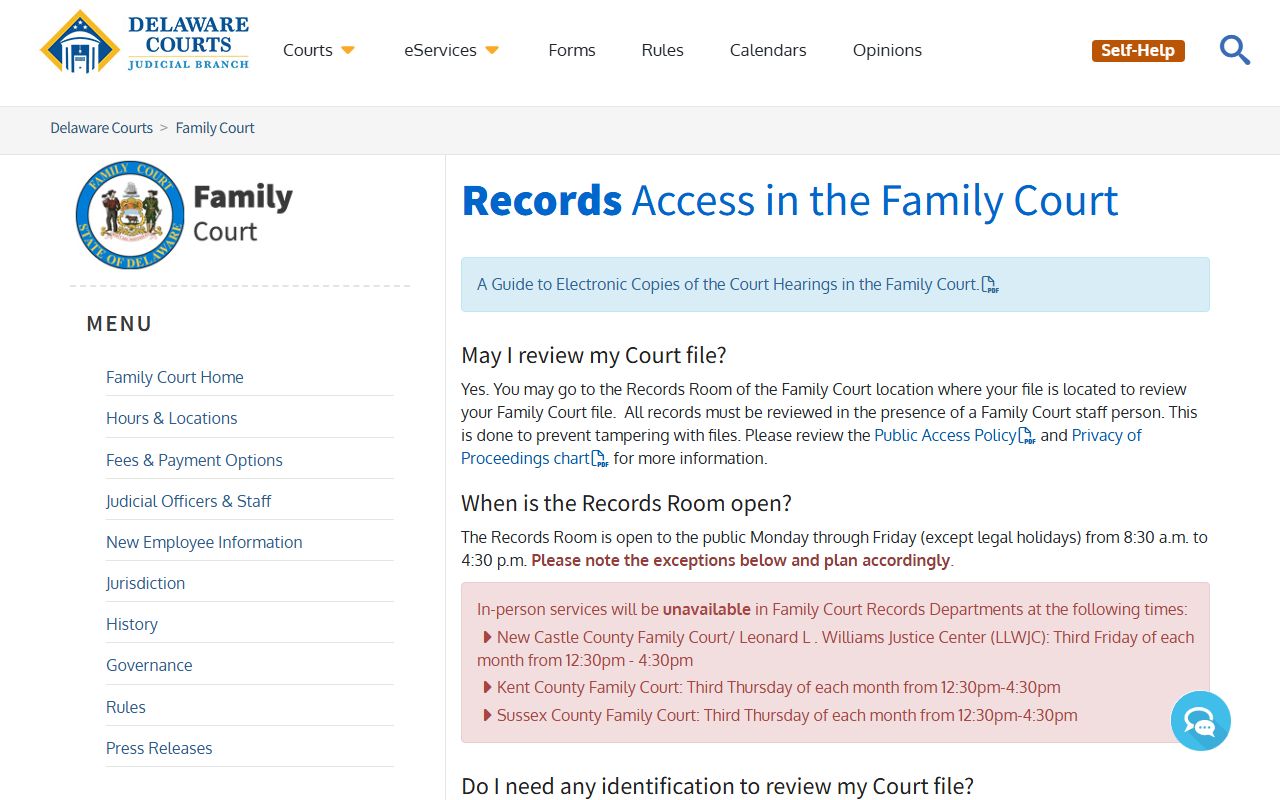Click the Sussex County Family Court bullet
The width and height of the screenshot is (1280, 800).
780,715
